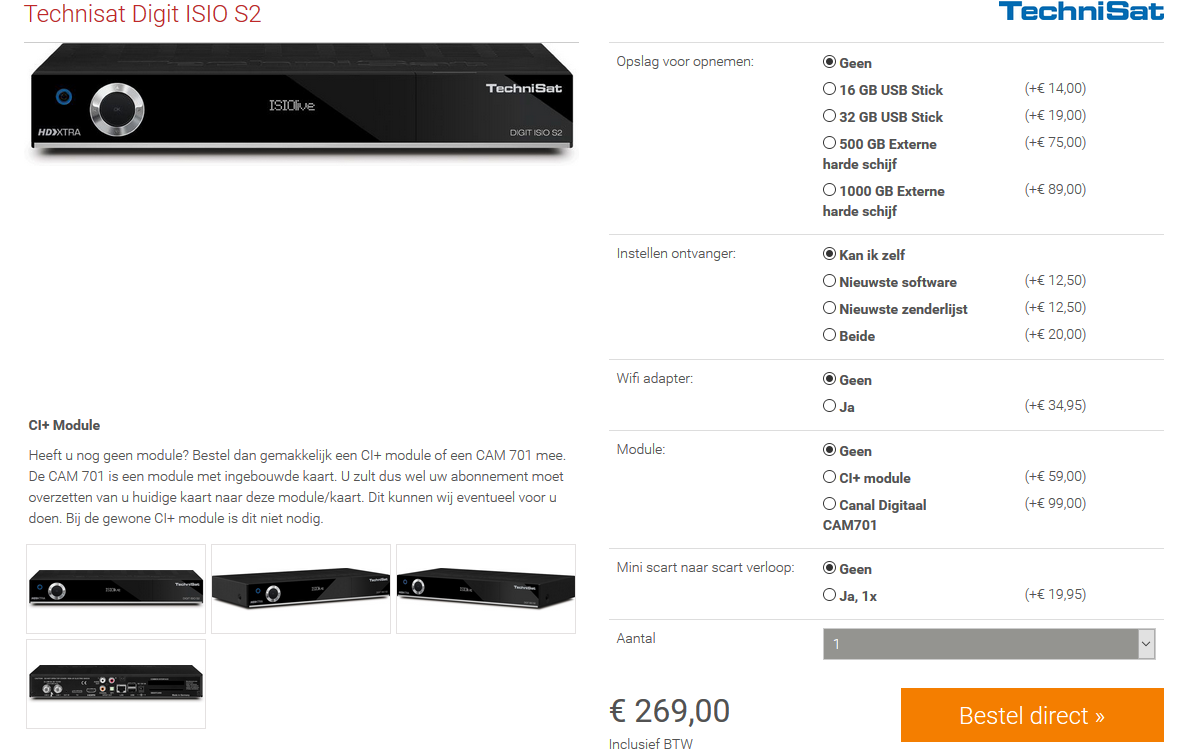View the first front-view product thumbnail
This screenshot has height=754, width=1194.
click(116, 589)
